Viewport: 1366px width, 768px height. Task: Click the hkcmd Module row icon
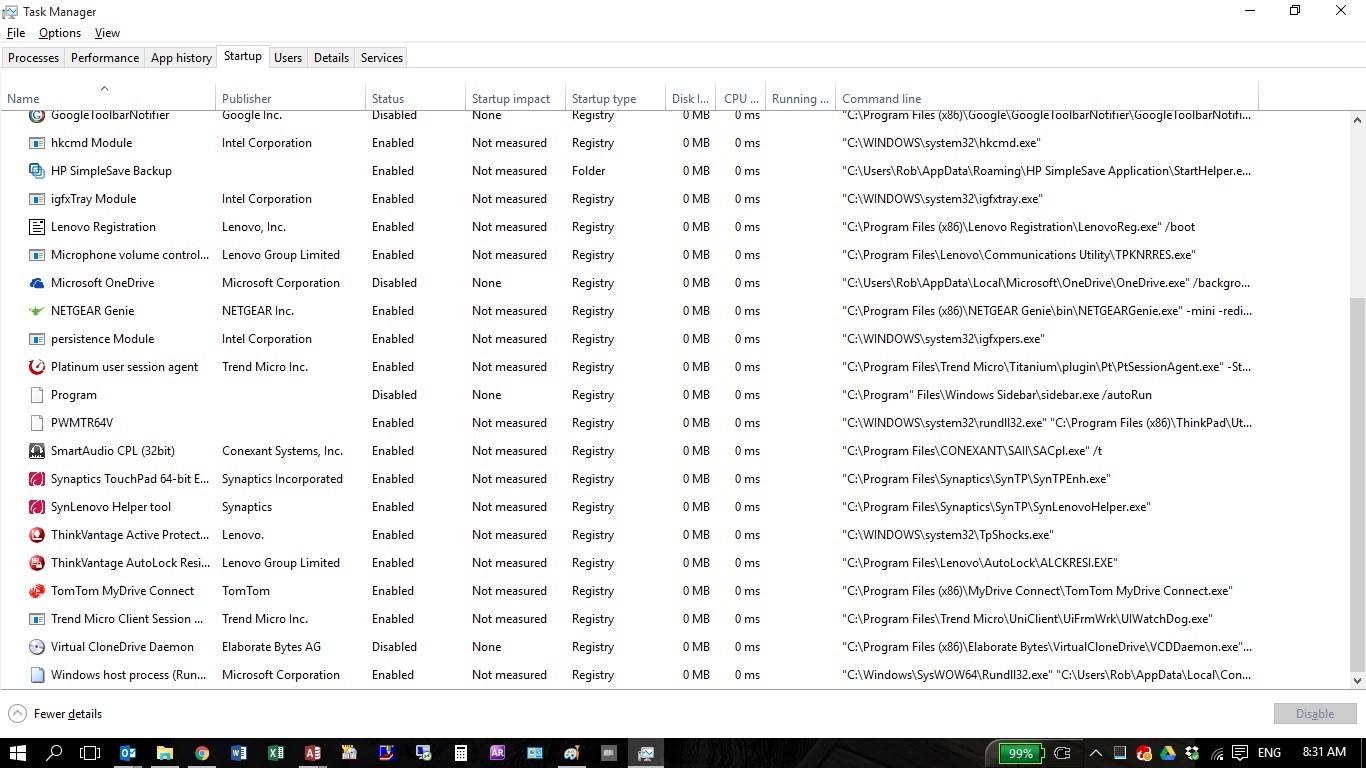click(37, 143)
